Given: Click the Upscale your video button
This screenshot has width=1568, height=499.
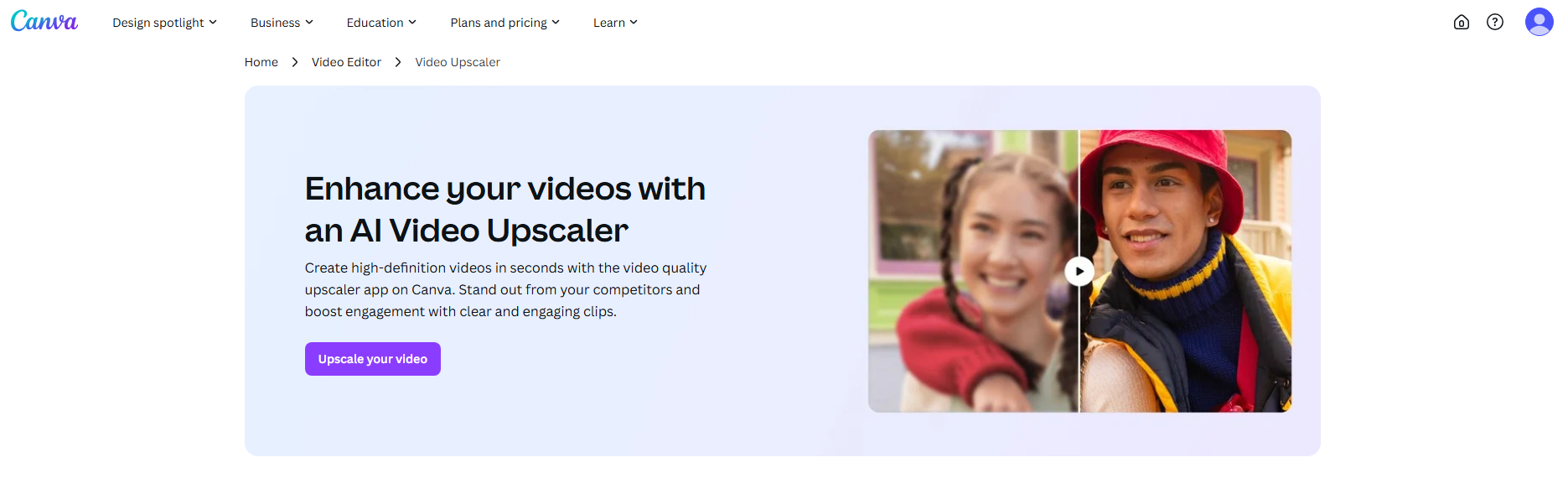Looking at the screenshot, I should [373, 359].
